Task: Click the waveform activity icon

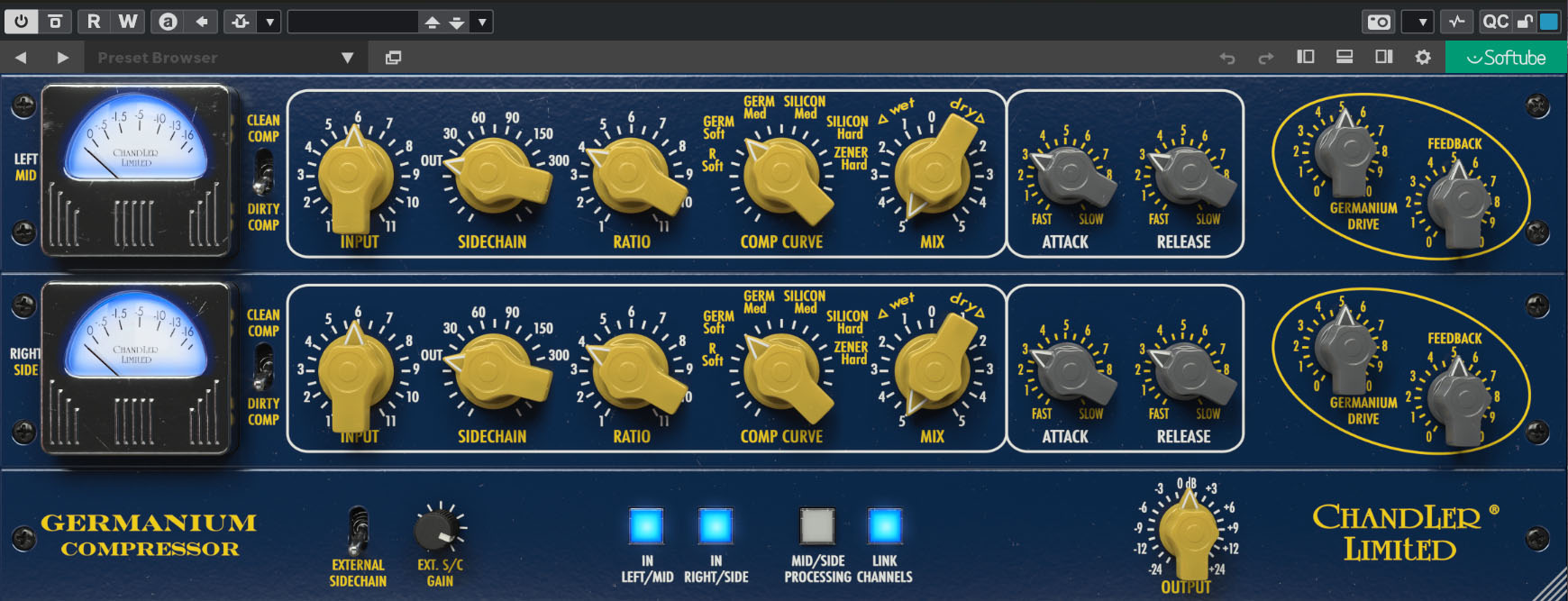Action: pos(1457,21)
